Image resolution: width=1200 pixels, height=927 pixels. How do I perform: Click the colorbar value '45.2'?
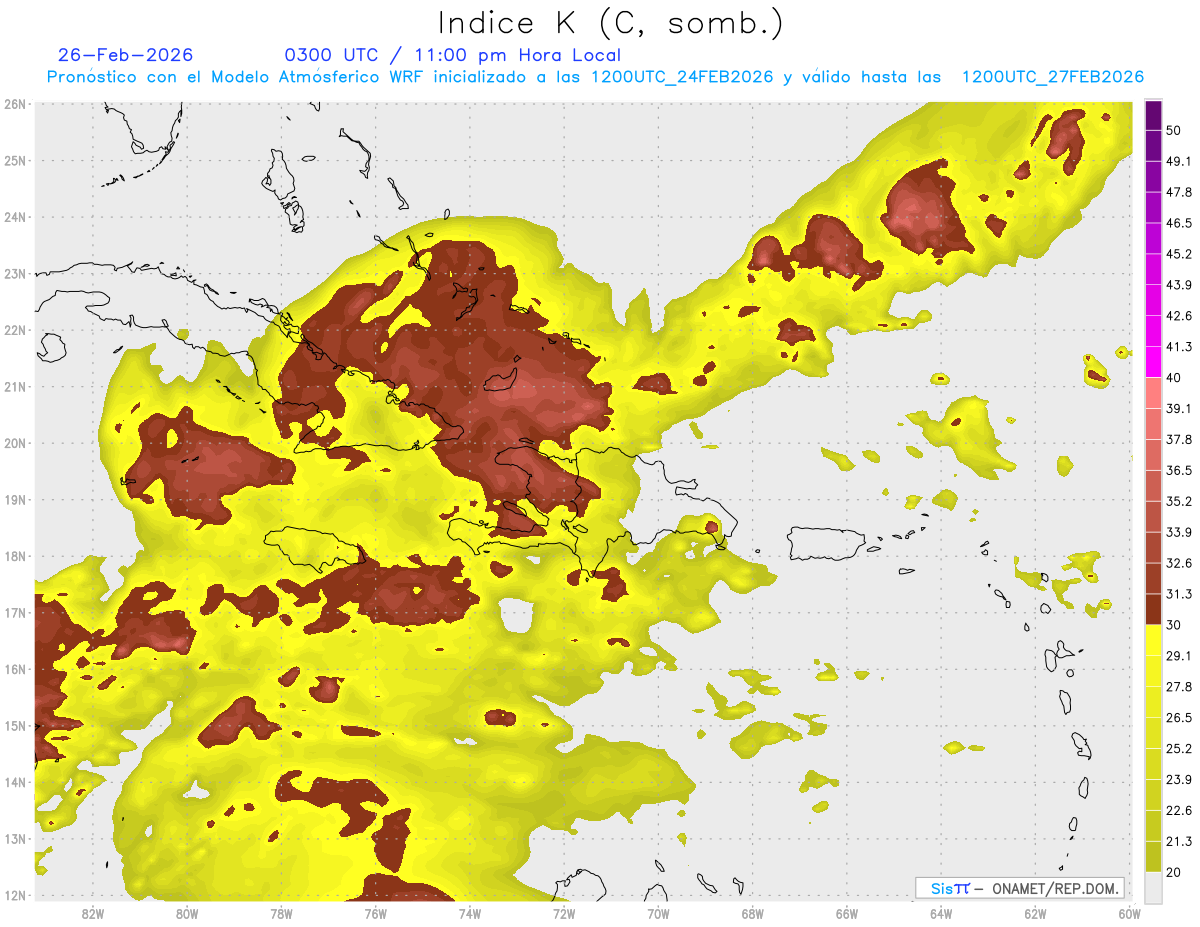pyautogui.click(x=1178, y=254)
